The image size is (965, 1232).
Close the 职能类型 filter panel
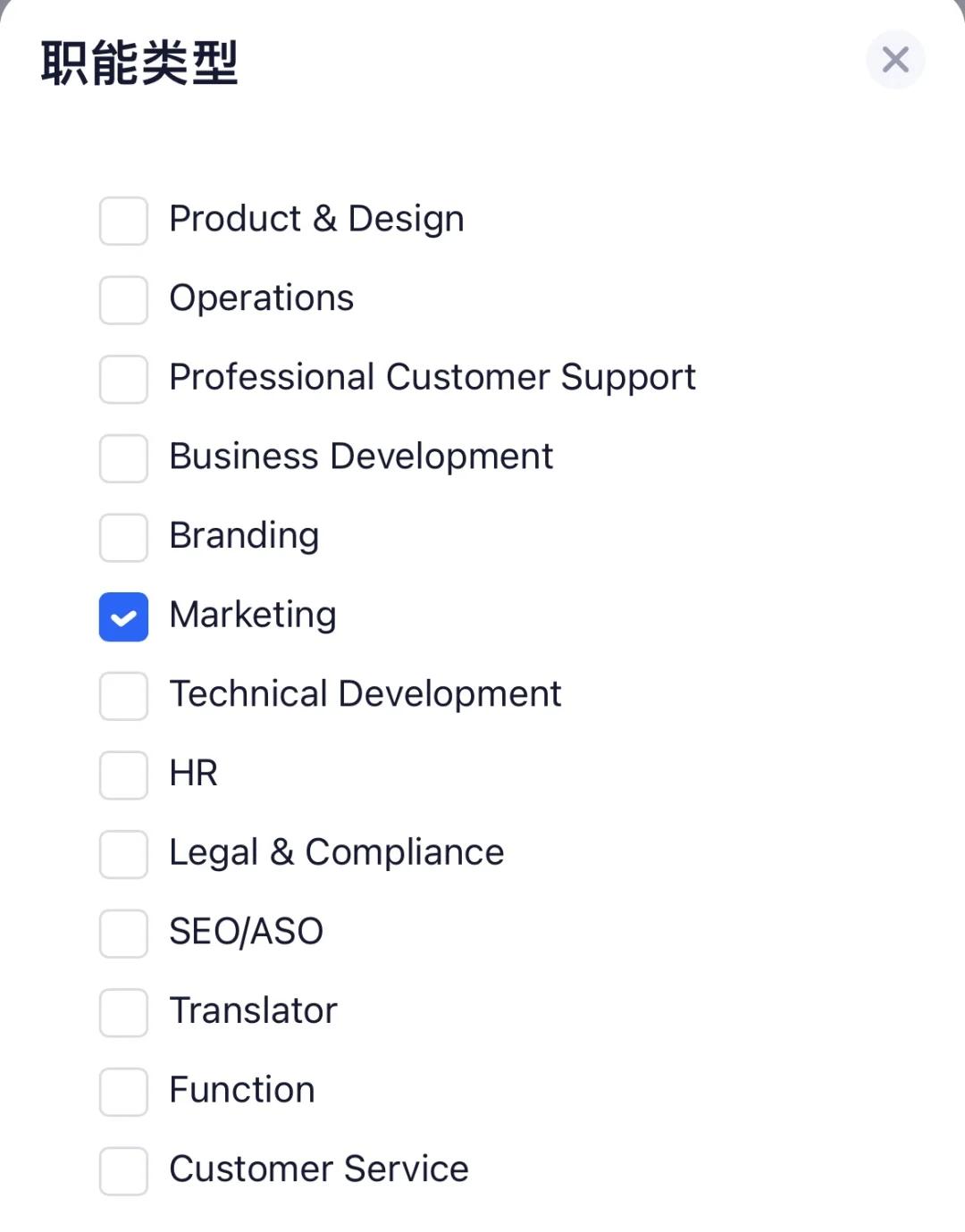pyautogui.click(x=894, y=60)
